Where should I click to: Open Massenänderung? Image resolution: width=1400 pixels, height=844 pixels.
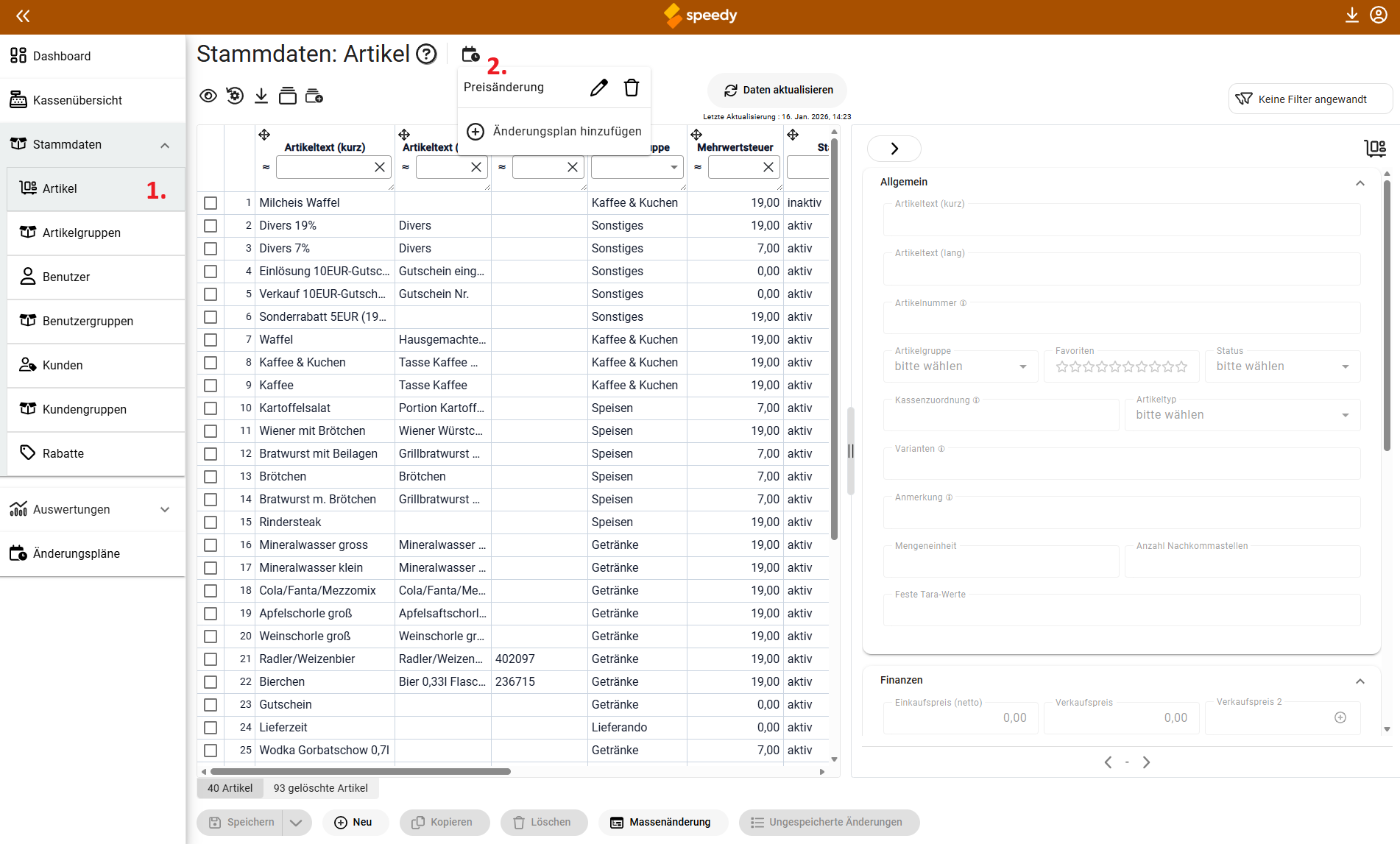coord(662,823)
